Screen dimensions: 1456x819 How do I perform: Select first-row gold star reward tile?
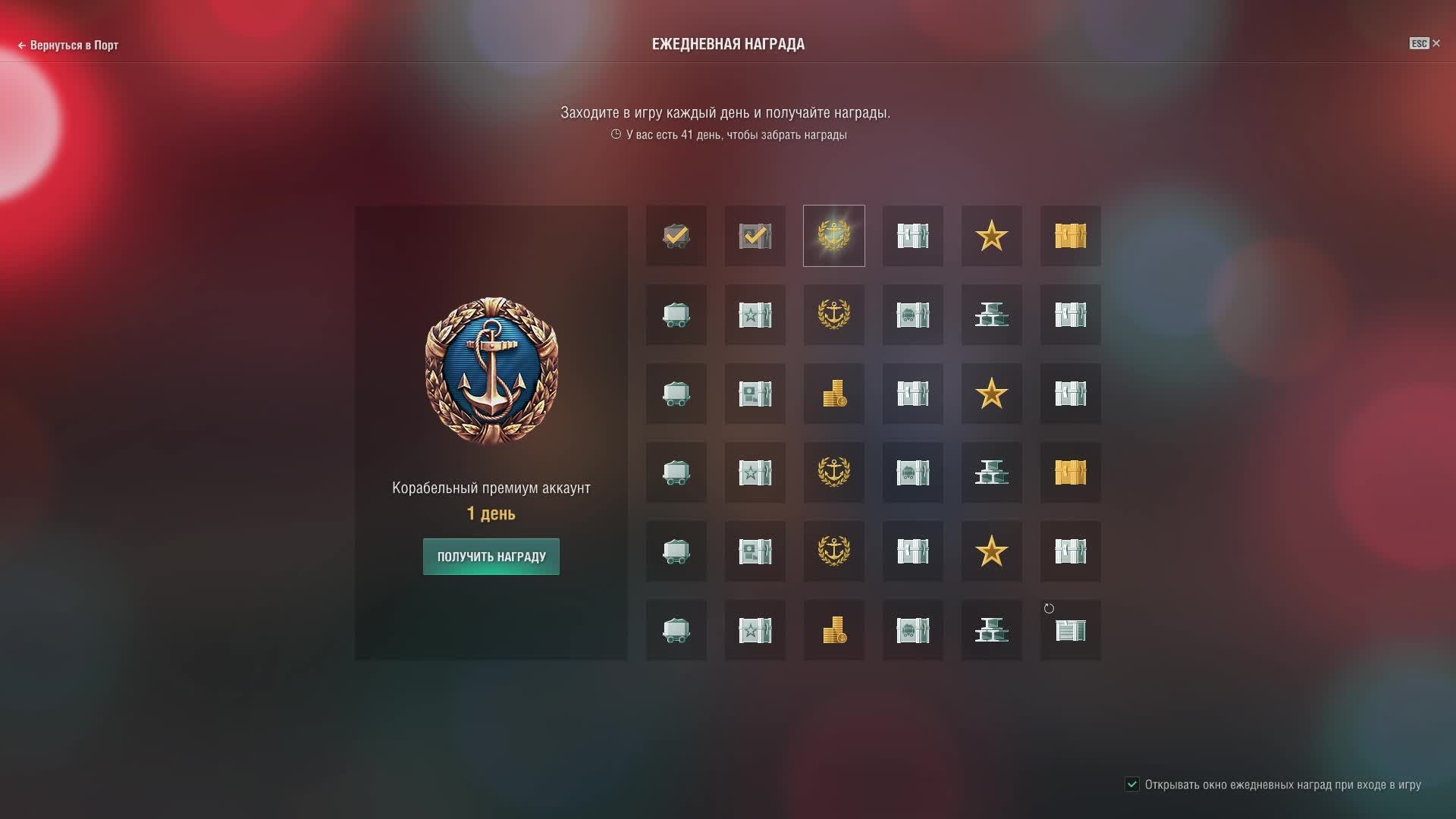pyautogui.click(x=992, y=236)
